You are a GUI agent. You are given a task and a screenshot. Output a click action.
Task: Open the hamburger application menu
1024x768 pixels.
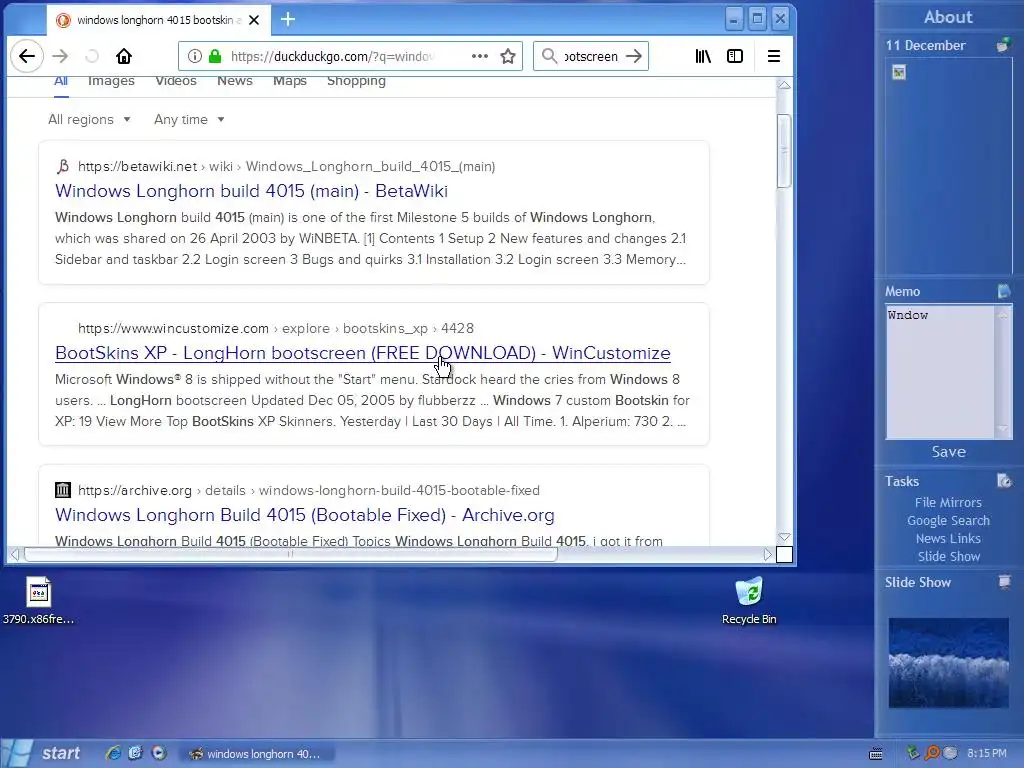[x=774, y=56]
